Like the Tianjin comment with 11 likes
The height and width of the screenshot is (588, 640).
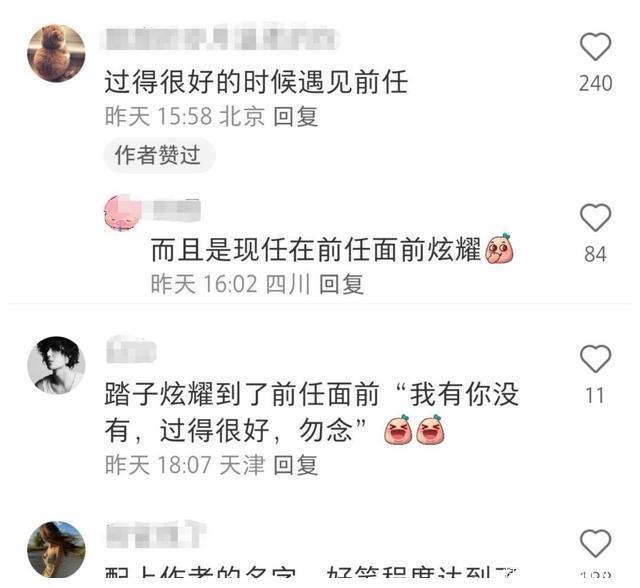tap(596, 359)
